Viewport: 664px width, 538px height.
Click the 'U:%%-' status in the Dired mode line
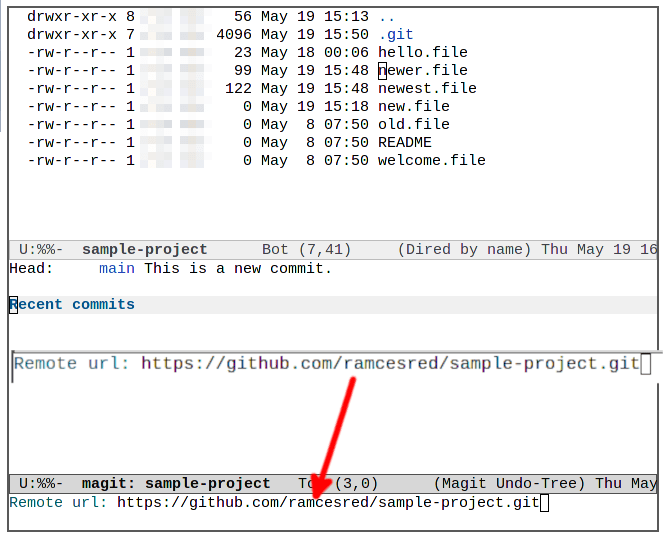pyautogui.click(x=41, y=250)
